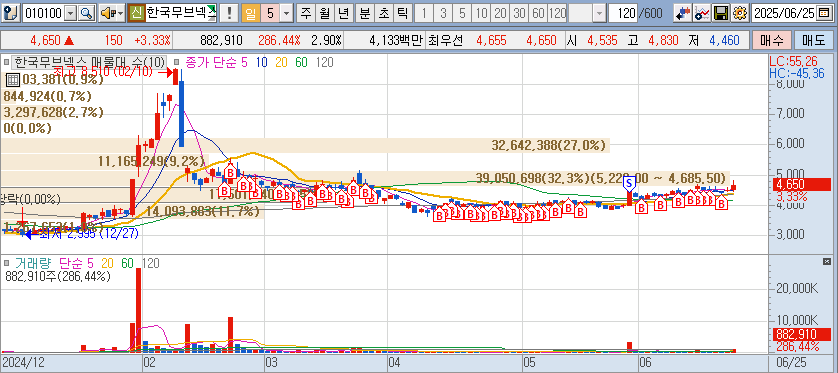
Task: Click the current price 4,650 with up arrow
Action: [x=52, y=40]
